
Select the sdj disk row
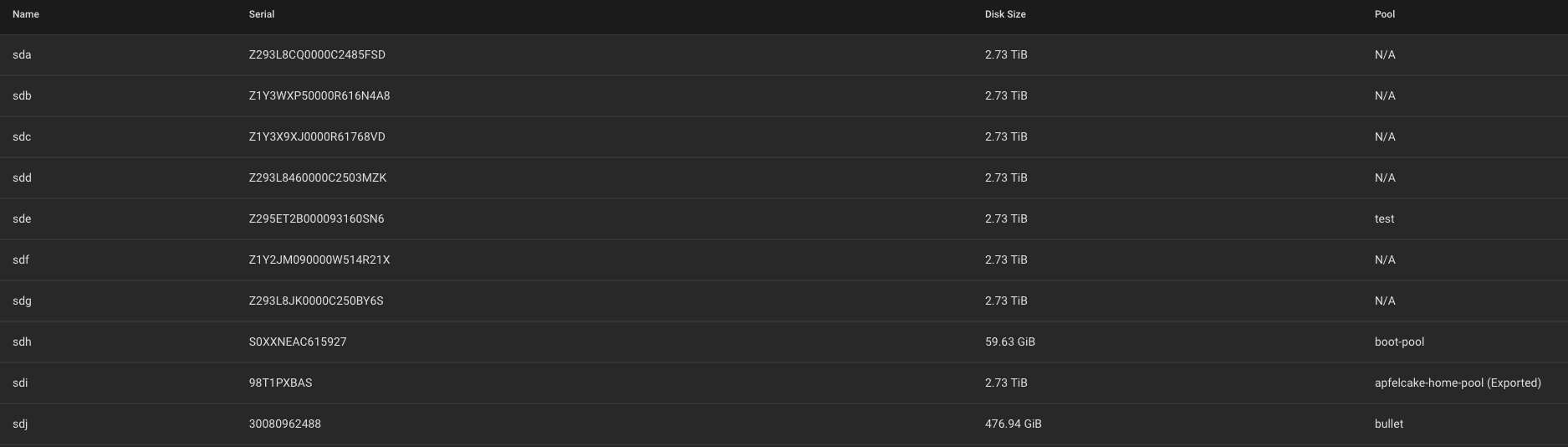pos(784,424)
